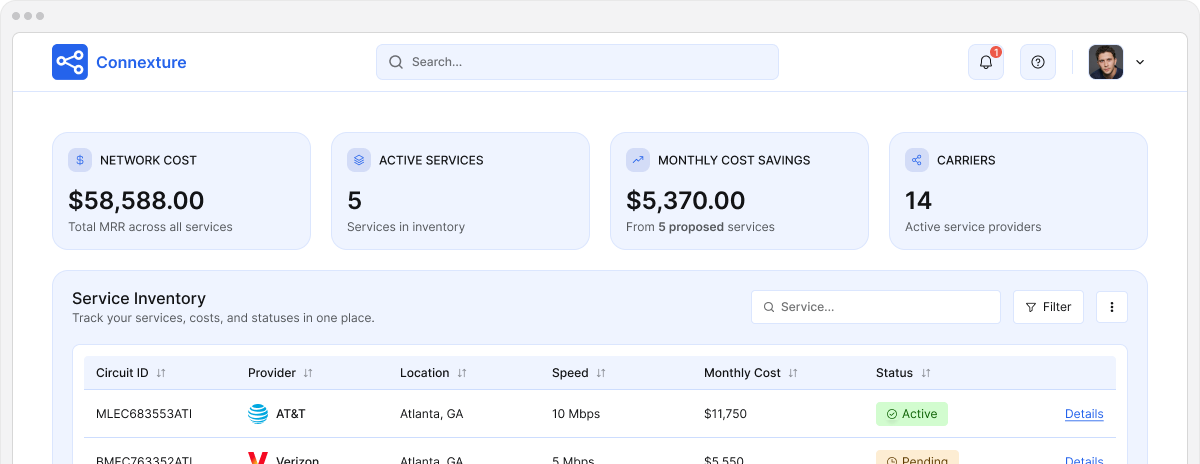Click the user profile avatar
This screenshot has height=464, width=1200.
click(1106, 62)
